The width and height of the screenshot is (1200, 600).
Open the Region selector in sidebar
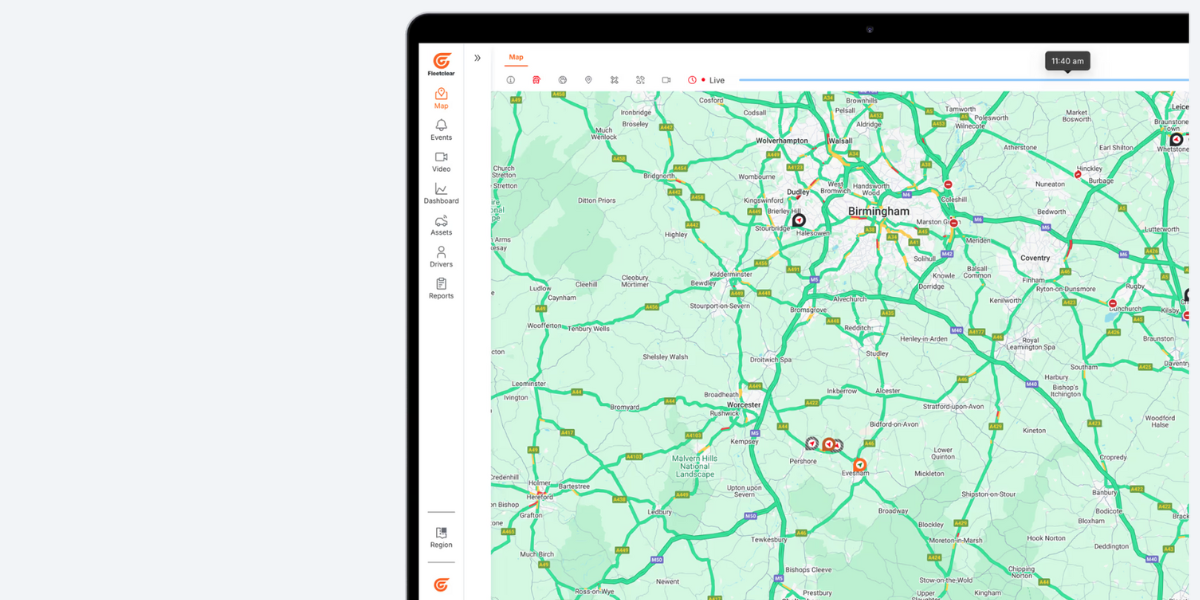pos(441,538)
